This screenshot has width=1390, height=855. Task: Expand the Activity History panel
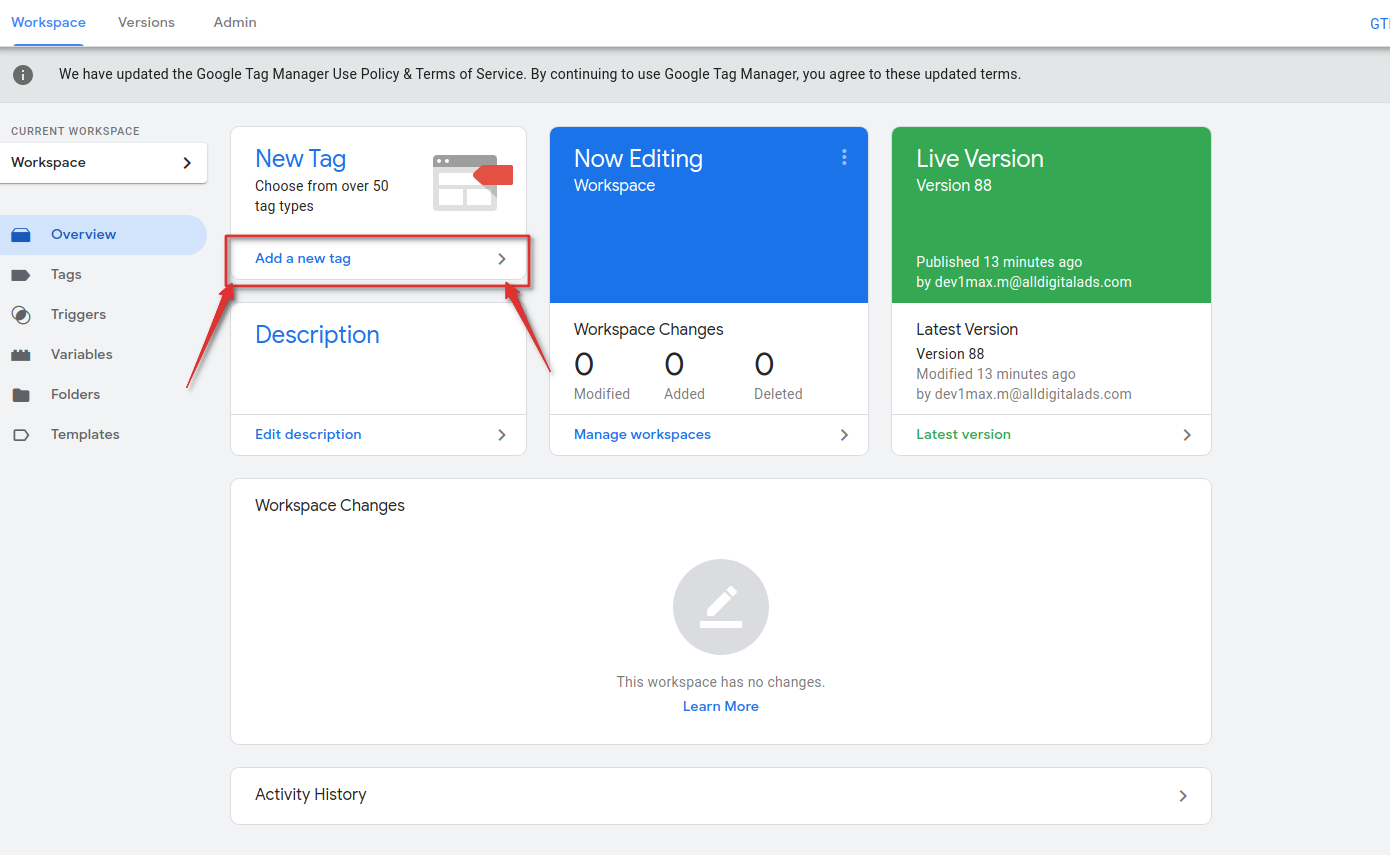coord(721,796)
